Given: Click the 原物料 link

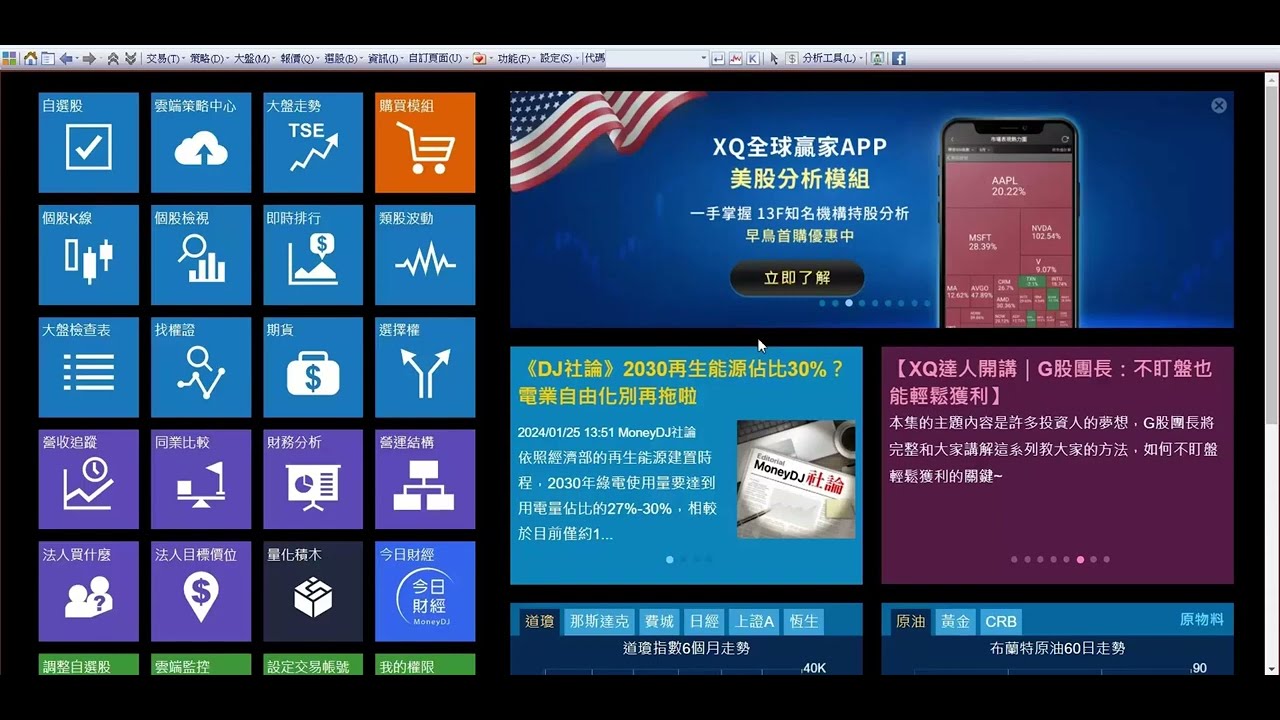Looking at the screenshot, I should coord(1202,620).
